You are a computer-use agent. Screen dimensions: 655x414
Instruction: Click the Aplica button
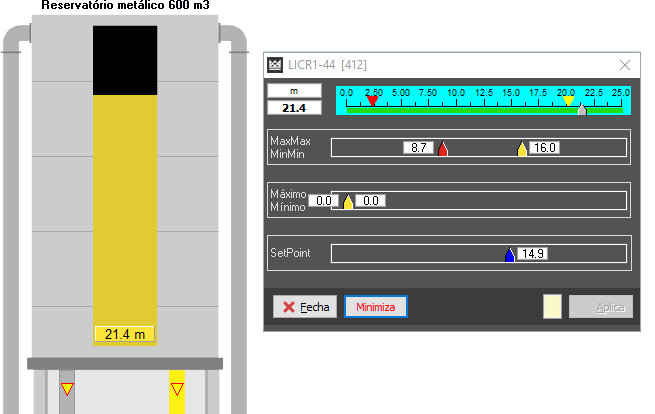coord(601,307)
